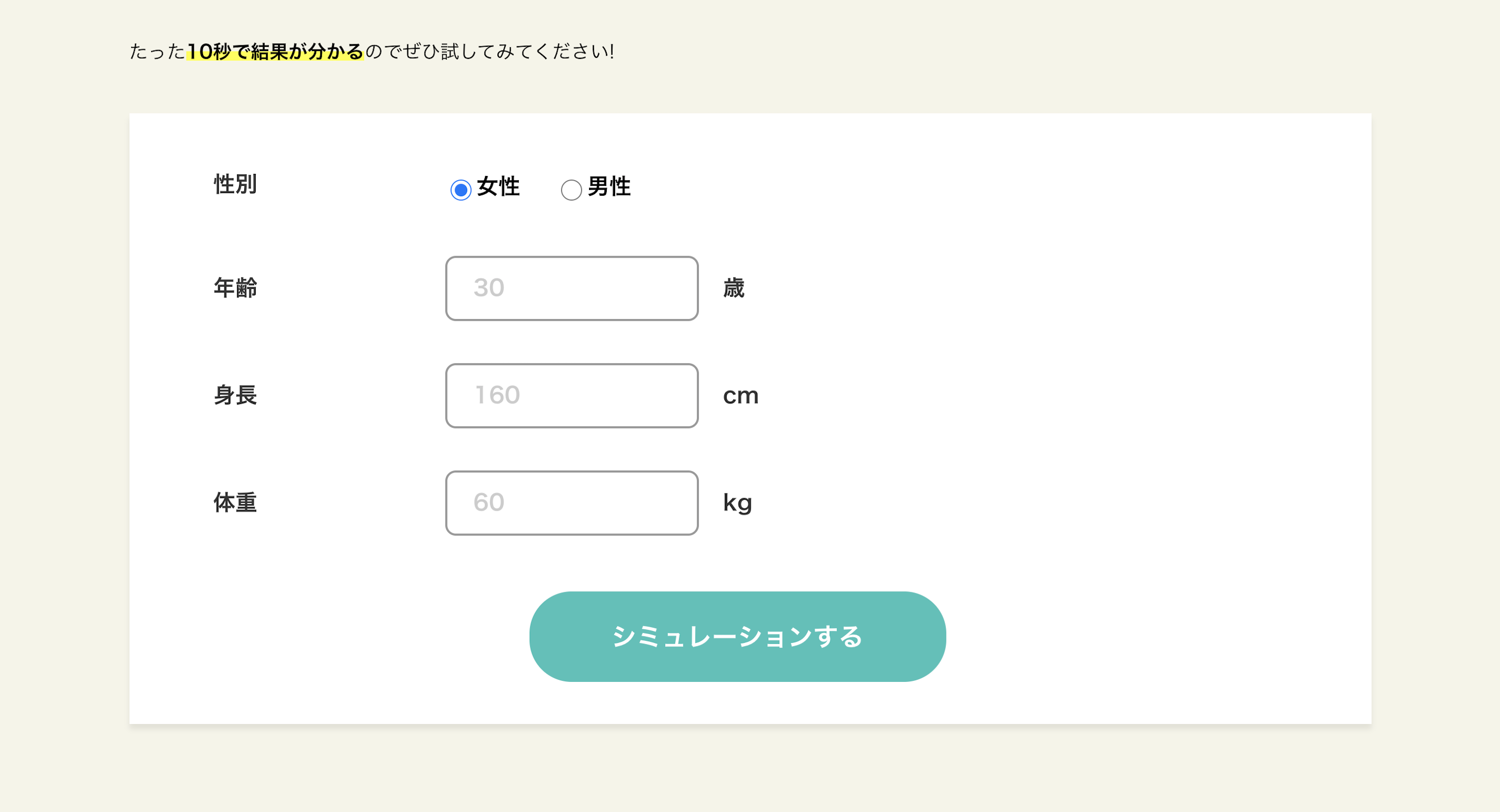The image size is (1500, 812).
Task: Click the 歳 unit beside age field
Action: pos(734,287)
